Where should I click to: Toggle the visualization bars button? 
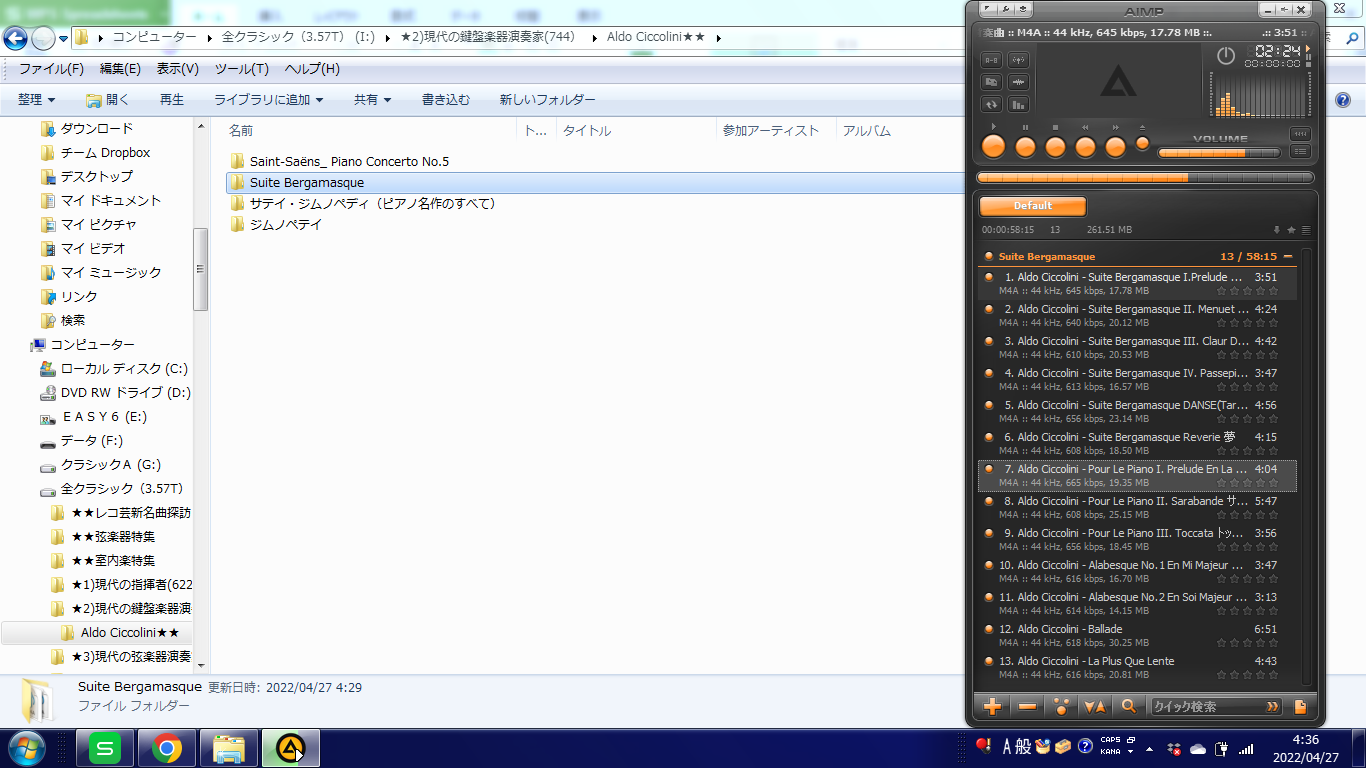coord(1018,104)
